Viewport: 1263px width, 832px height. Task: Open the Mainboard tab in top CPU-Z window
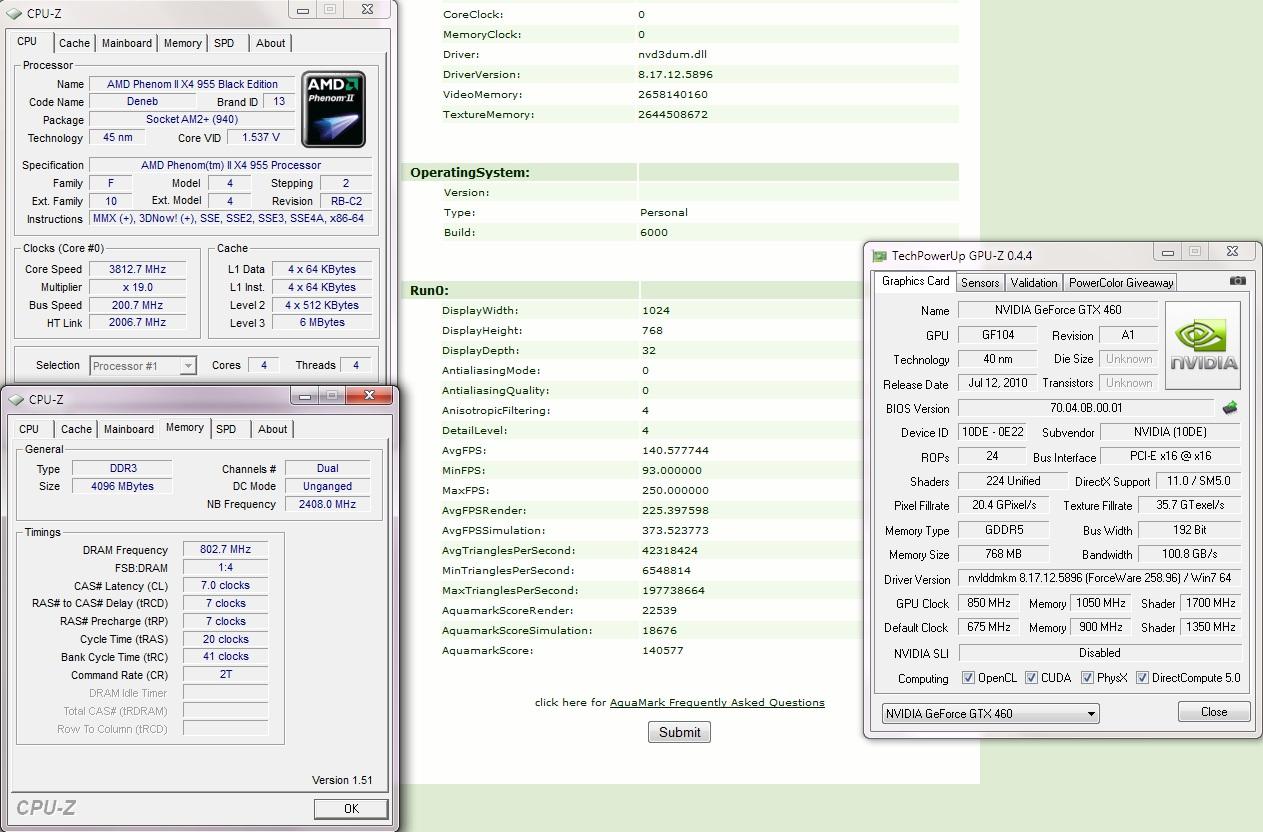click(x=127, y=43)
